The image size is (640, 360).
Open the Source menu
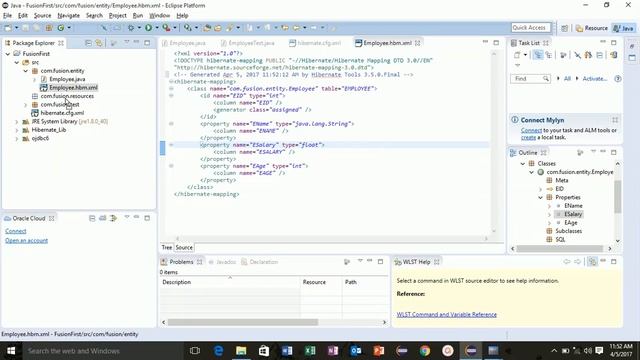click(x=42, y=16)
